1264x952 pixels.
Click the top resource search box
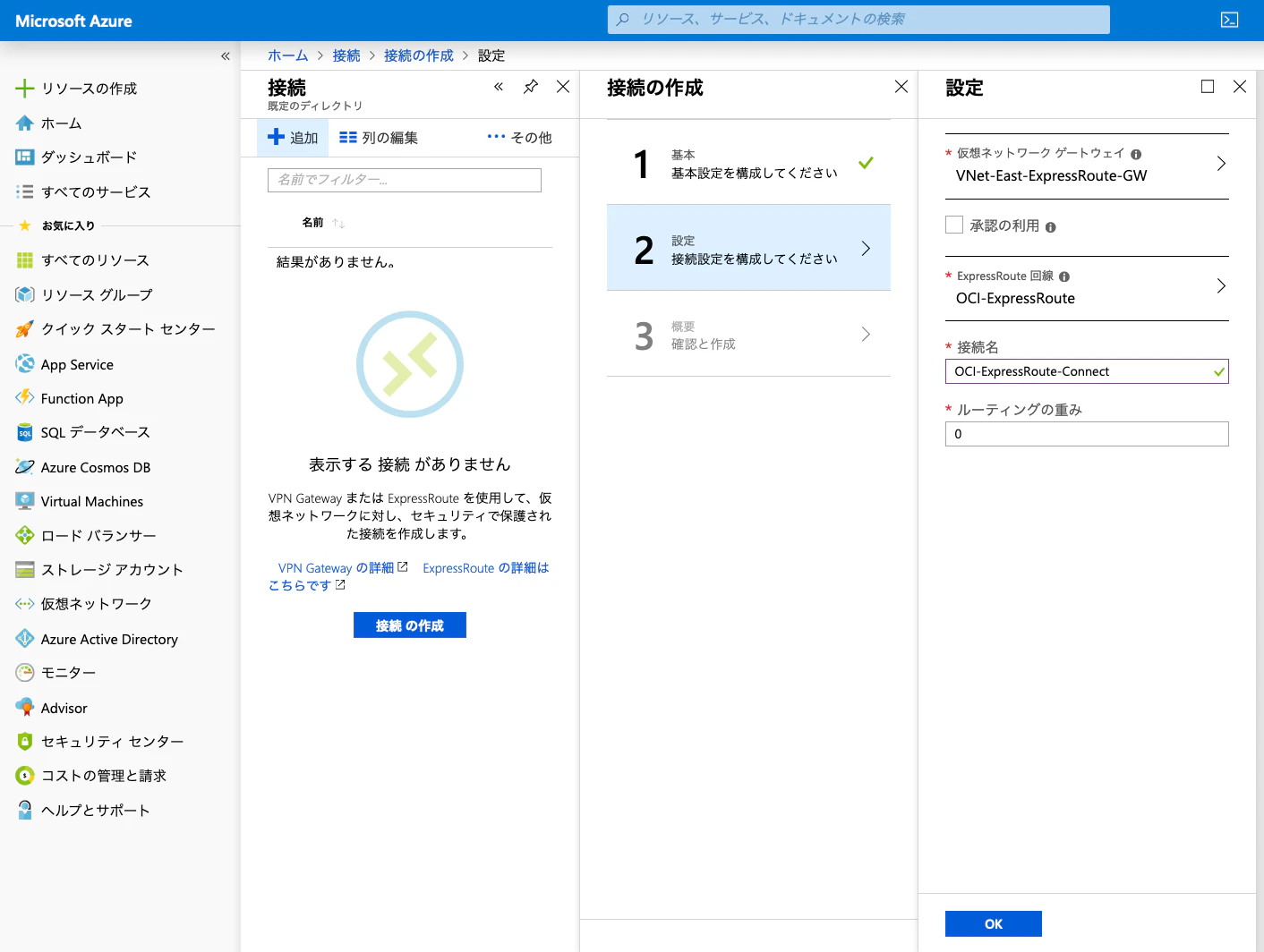(x=858, y=20)
